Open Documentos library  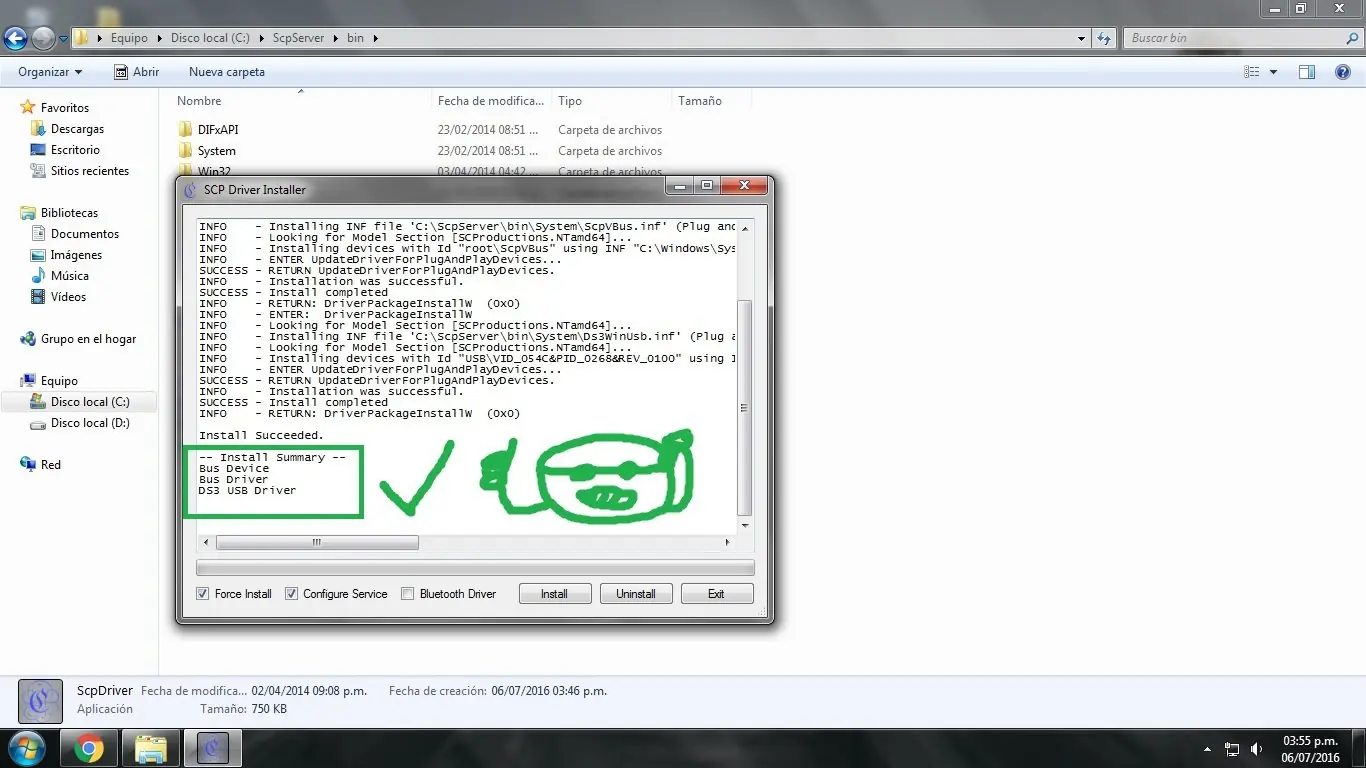[x=85, y=234]
